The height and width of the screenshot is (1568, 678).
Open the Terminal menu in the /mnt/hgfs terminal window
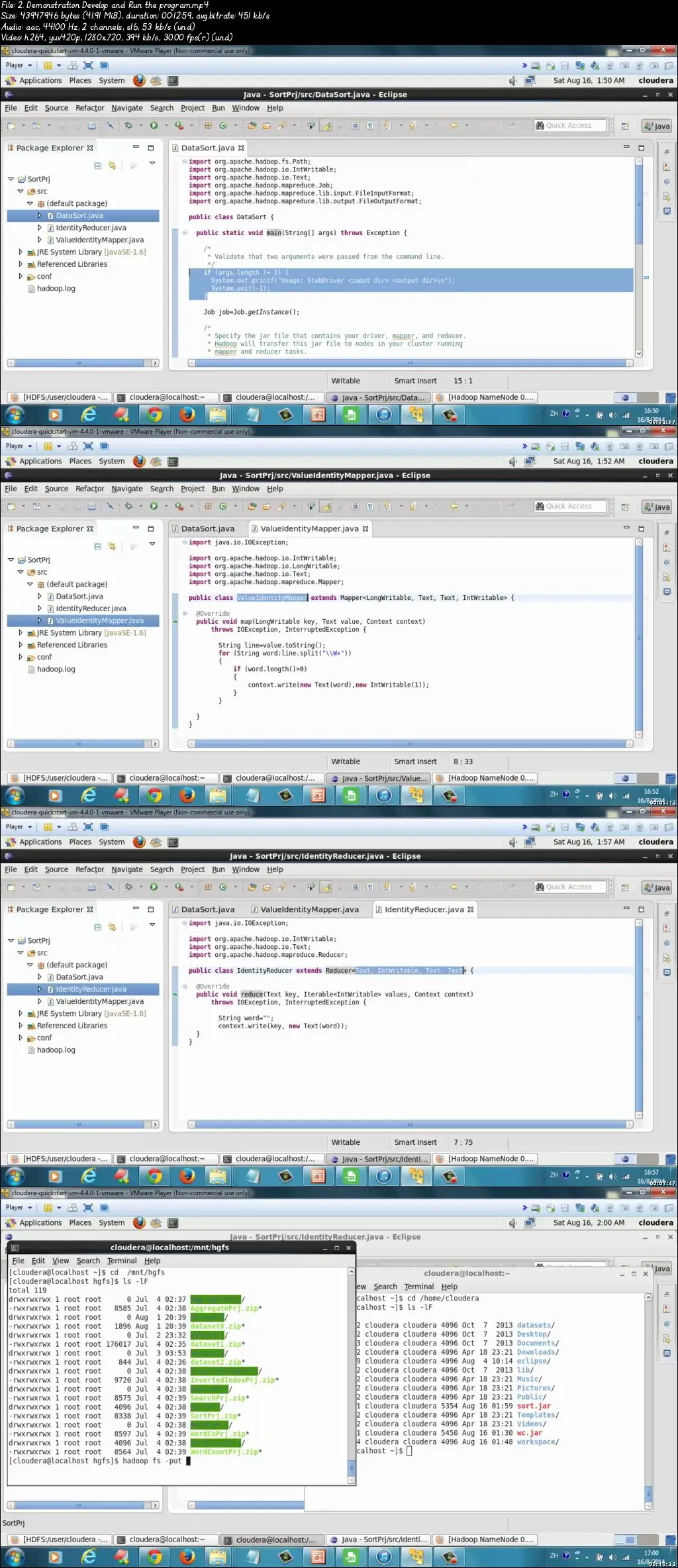coord(122,1261)
